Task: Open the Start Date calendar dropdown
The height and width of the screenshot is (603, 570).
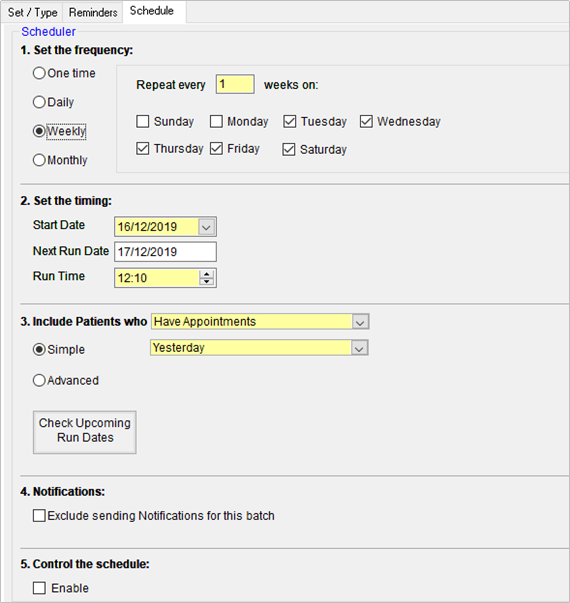Action: tap(207, 227)
